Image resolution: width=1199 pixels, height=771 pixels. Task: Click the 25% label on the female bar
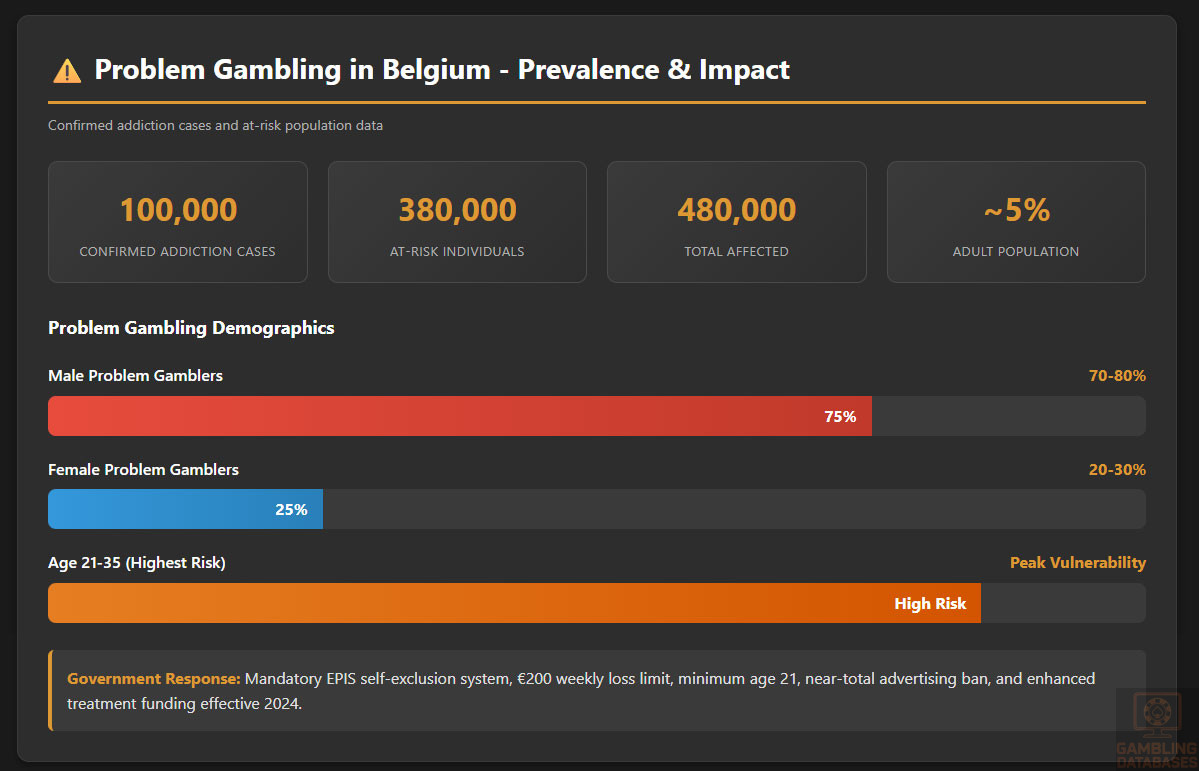click(291, 510)
